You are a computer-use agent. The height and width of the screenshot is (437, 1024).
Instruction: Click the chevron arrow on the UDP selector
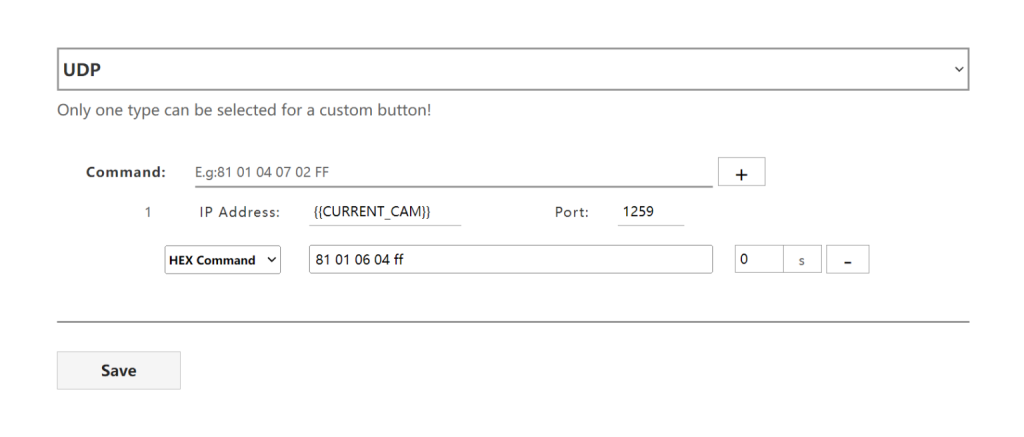pos(959,70)
